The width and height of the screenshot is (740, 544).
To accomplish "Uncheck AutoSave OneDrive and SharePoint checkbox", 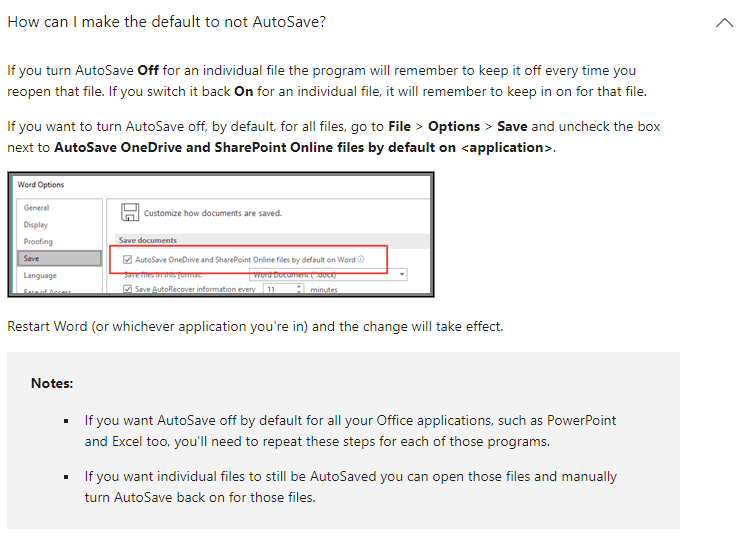I will click(127, 259).
